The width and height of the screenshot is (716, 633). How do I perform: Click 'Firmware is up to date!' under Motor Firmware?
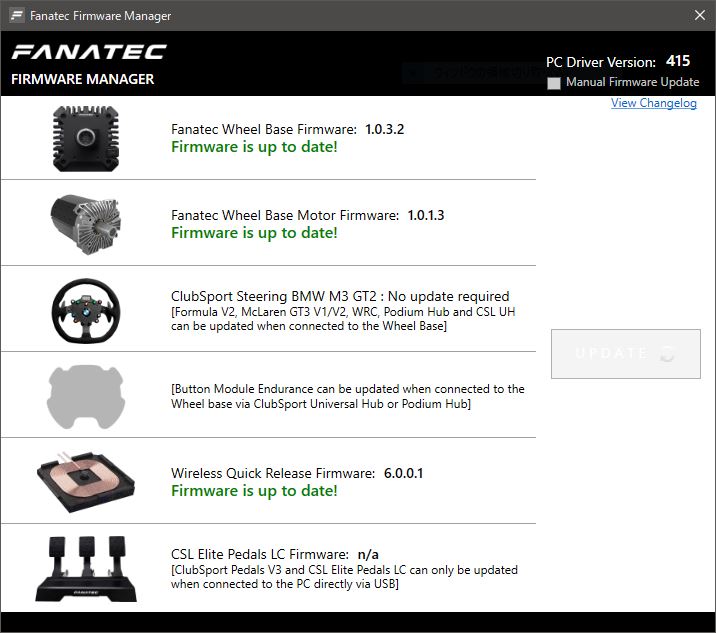click(254, 233)
